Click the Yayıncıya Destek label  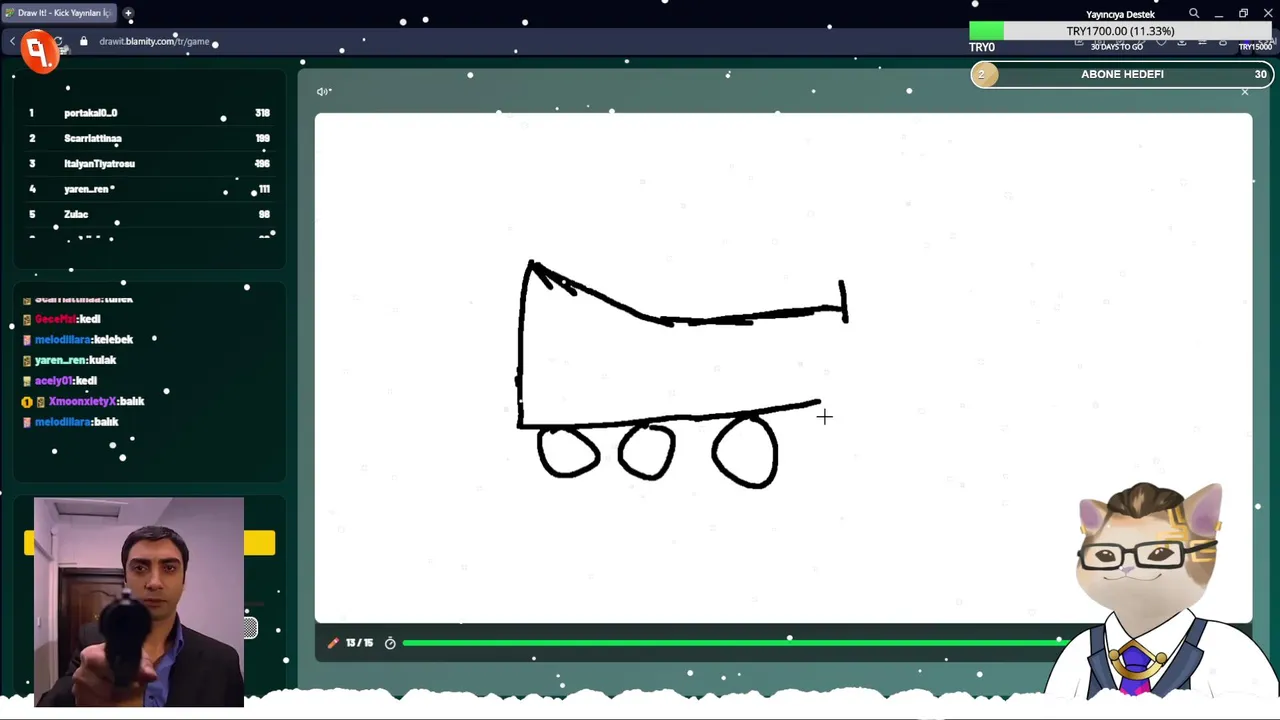click(x=1120, y=14)
